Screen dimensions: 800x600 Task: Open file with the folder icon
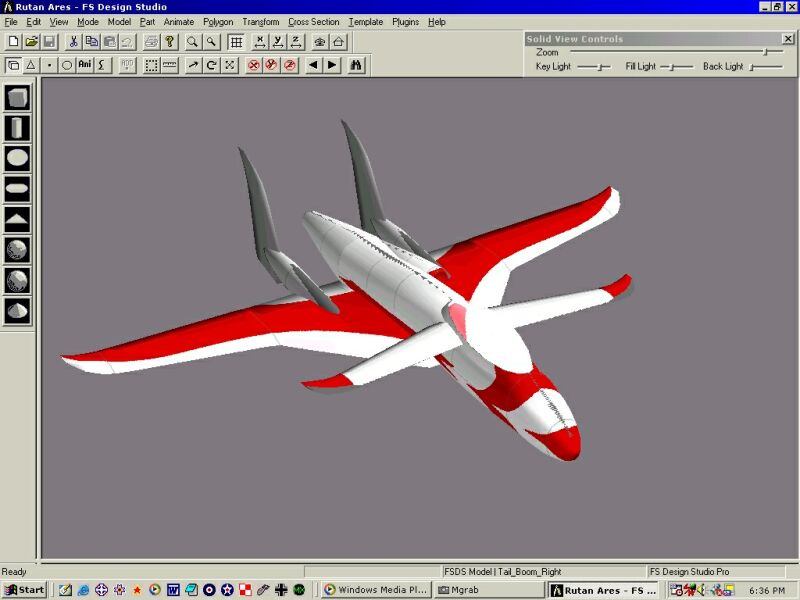[31, 42]
